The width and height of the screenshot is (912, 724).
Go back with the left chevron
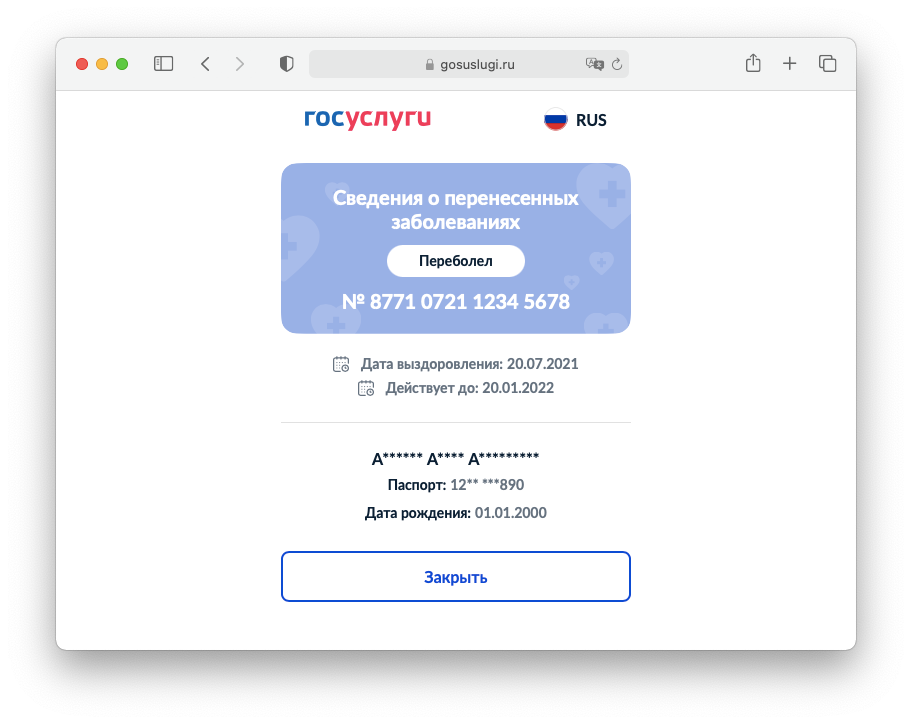point(205,64)
